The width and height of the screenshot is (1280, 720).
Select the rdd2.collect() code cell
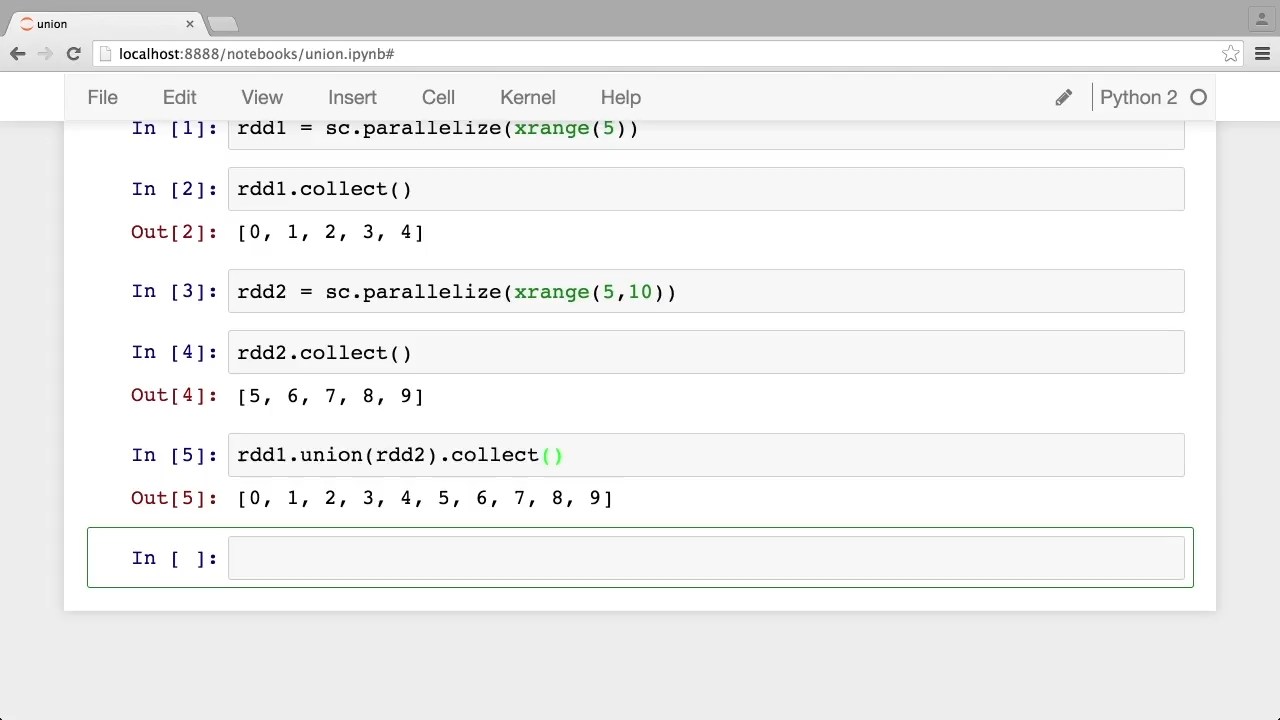tap(706, 352)
